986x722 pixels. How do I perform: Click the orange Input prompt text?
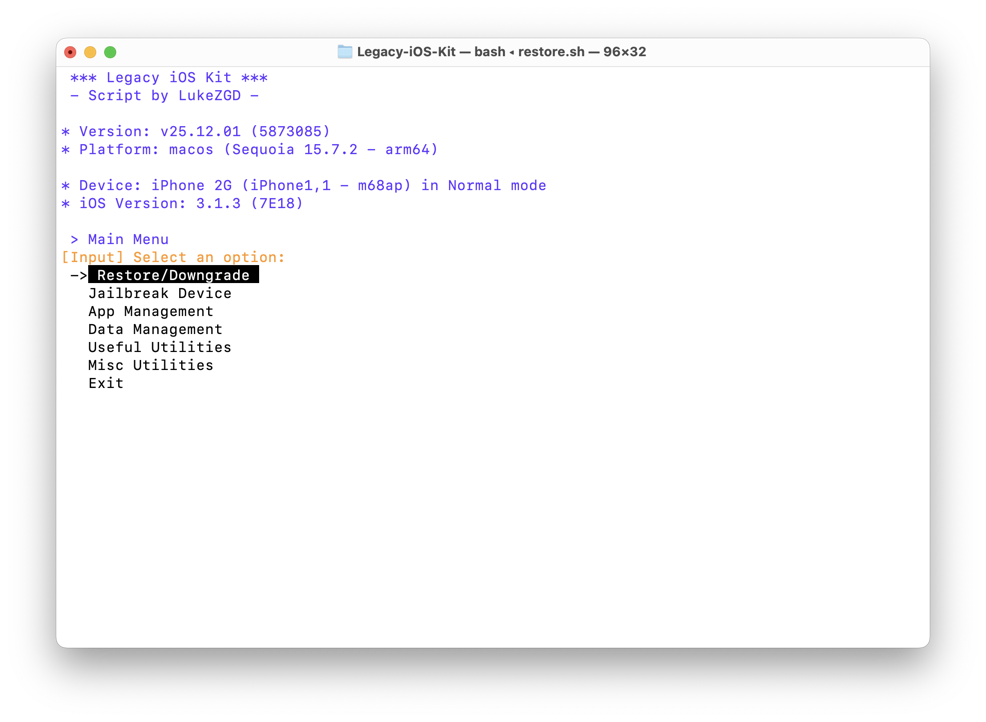(173, 257)
